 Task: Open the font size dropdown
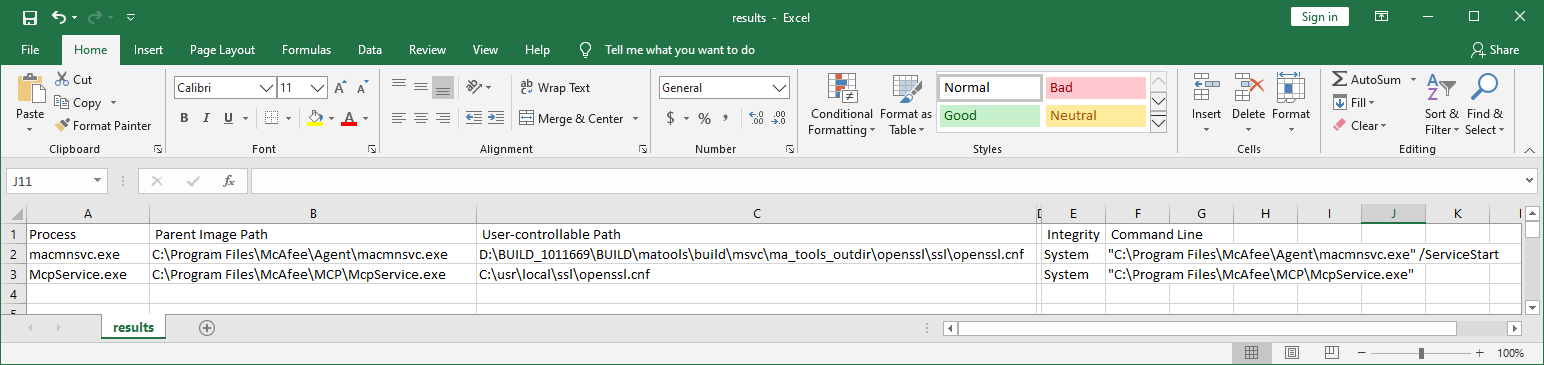pos(318,88)
